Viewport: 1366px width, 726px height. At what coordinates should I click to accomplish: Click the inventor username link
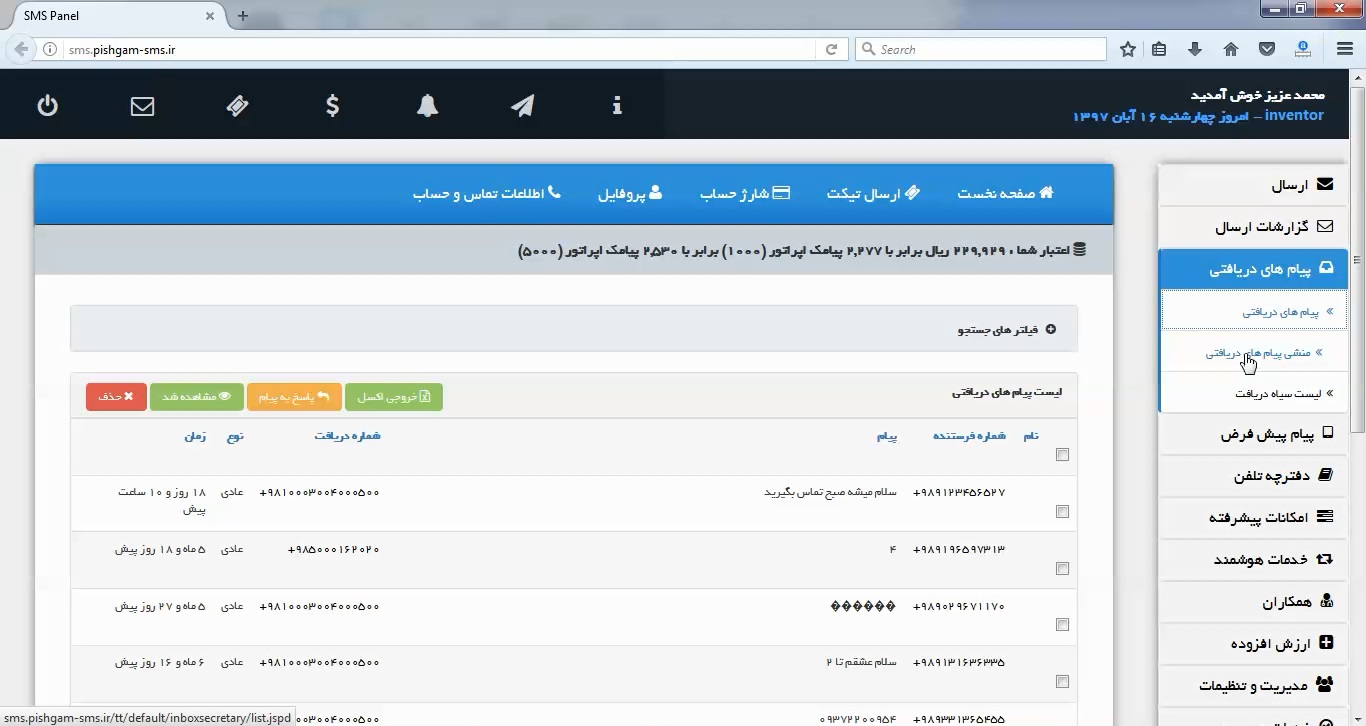point(1294,116)
